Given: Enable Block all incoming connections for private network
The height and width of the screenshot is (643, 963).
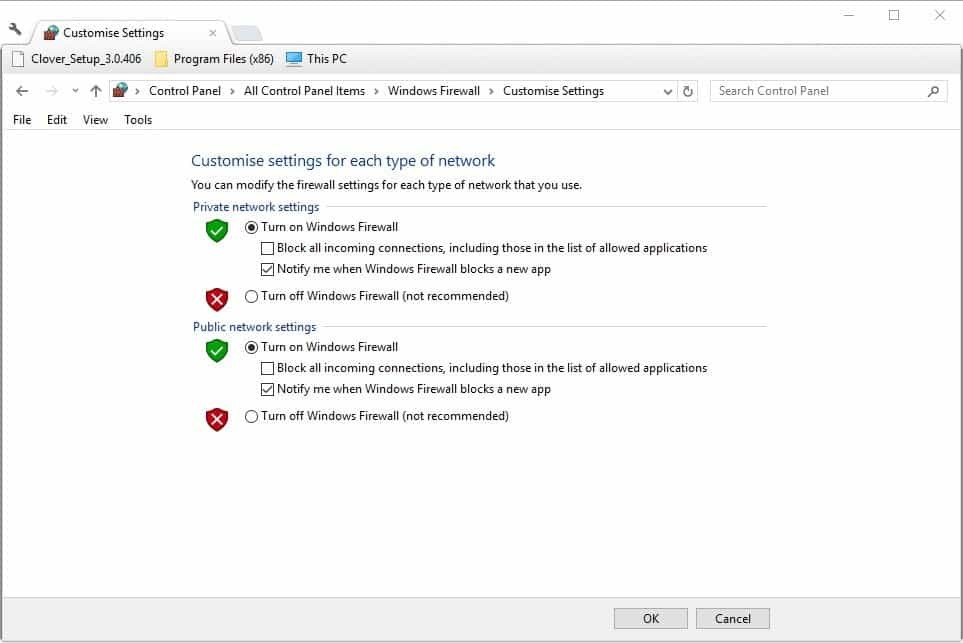Looking at the screenshot, I should point(267,248).
